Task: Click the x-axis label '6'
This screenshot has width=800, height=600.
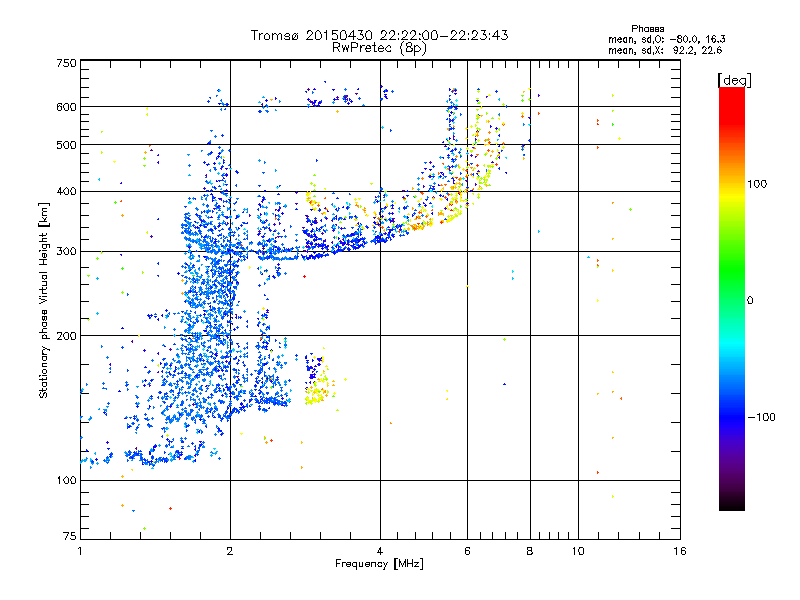Action: pos(467,551)
